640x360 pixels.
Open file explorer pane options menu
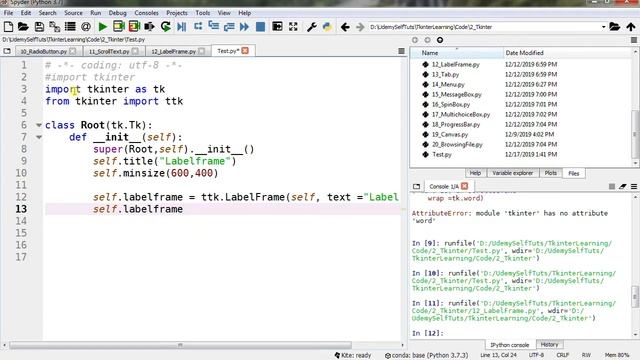click(x=634, y=40)
